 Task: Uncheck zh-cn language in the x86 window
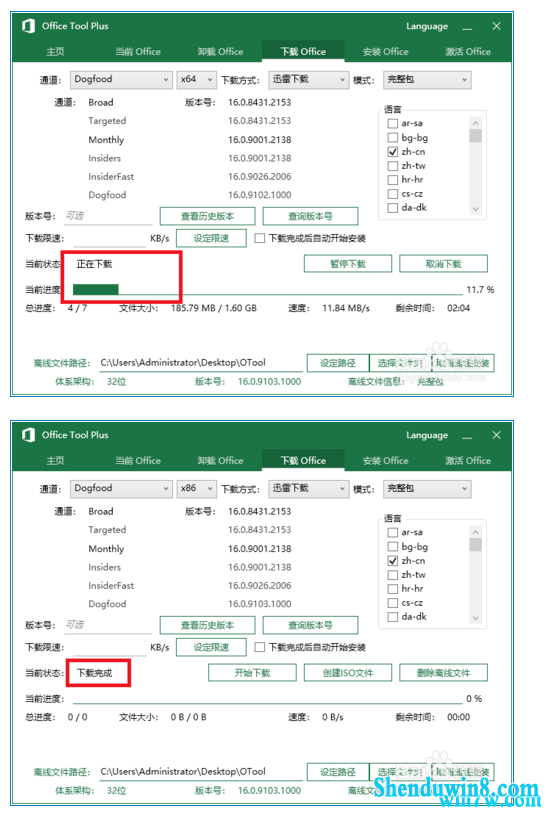coord(392,560)
